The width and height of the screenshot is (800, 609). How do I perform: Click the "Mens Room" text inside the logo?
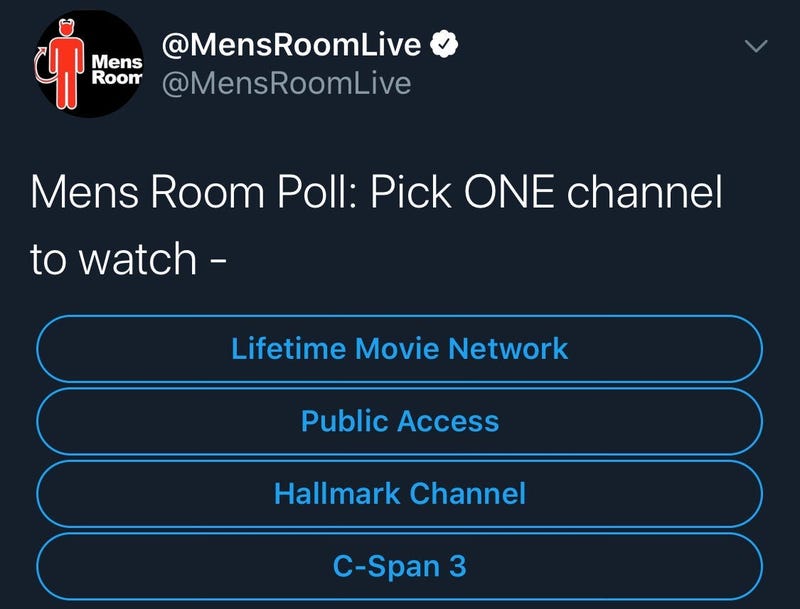(117, 69)
